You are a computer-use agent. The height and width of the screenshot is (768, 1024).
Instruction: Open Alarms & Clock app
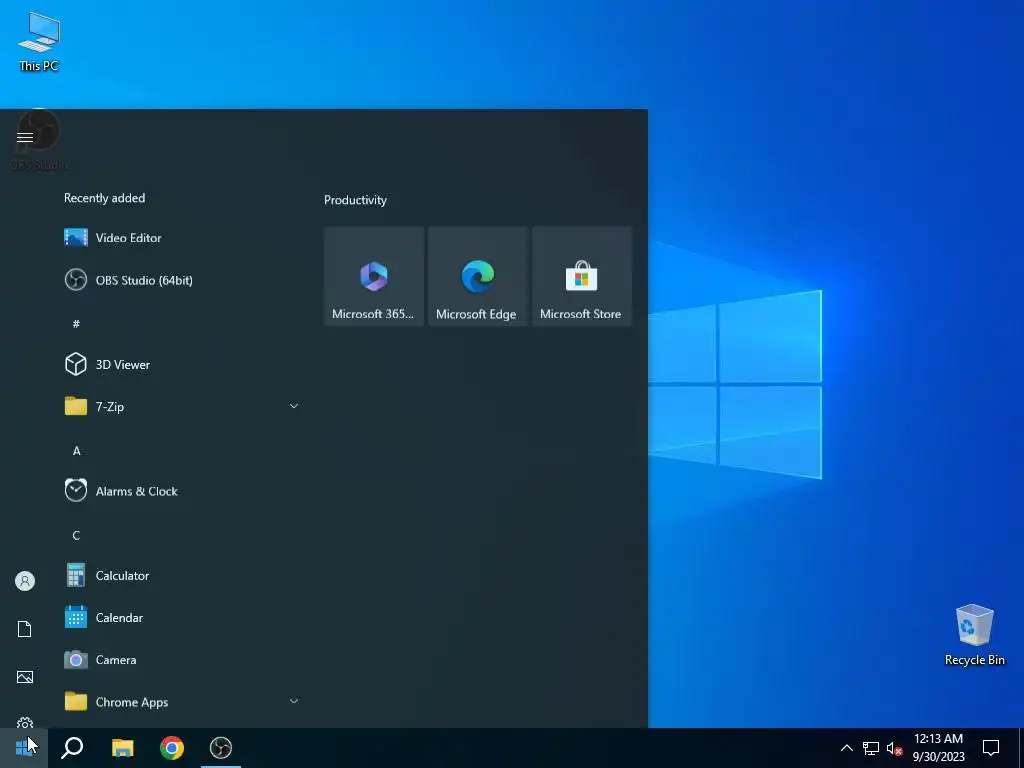pyautogui.click(x=182, y=491)
